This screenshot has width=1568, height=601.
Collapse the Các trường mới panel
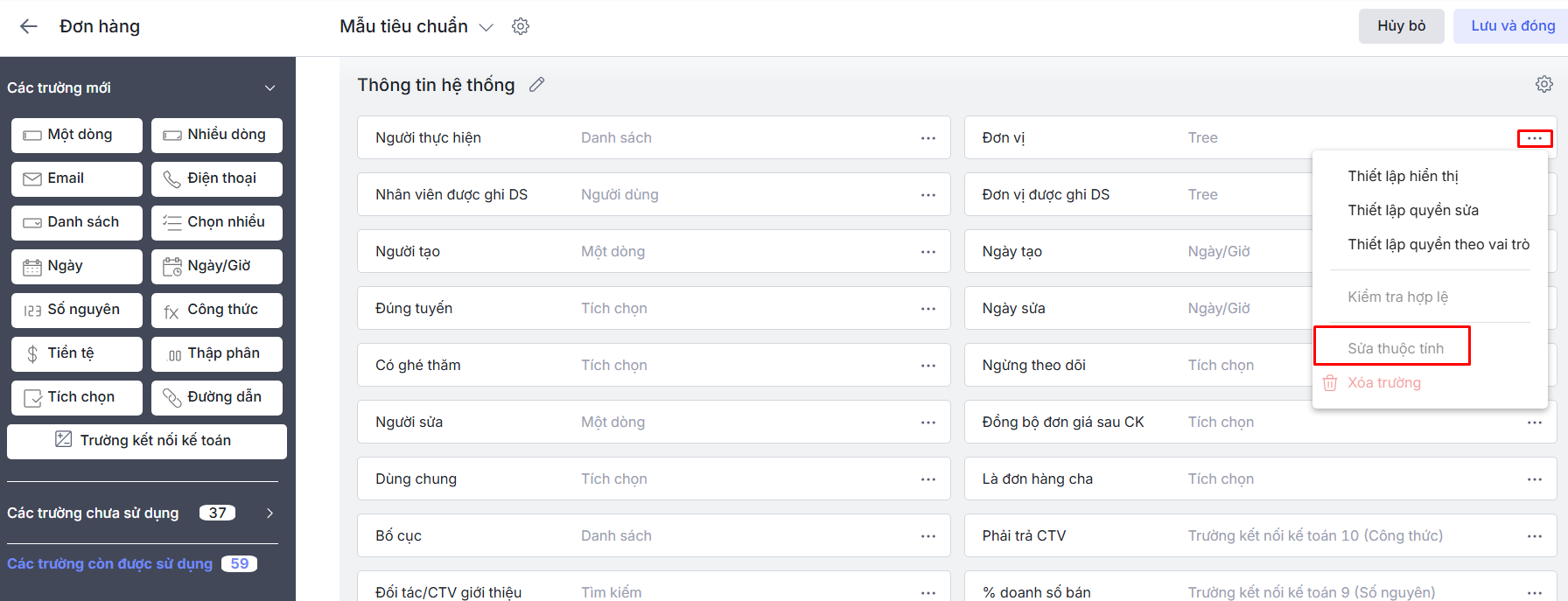(x=269, y=87)
